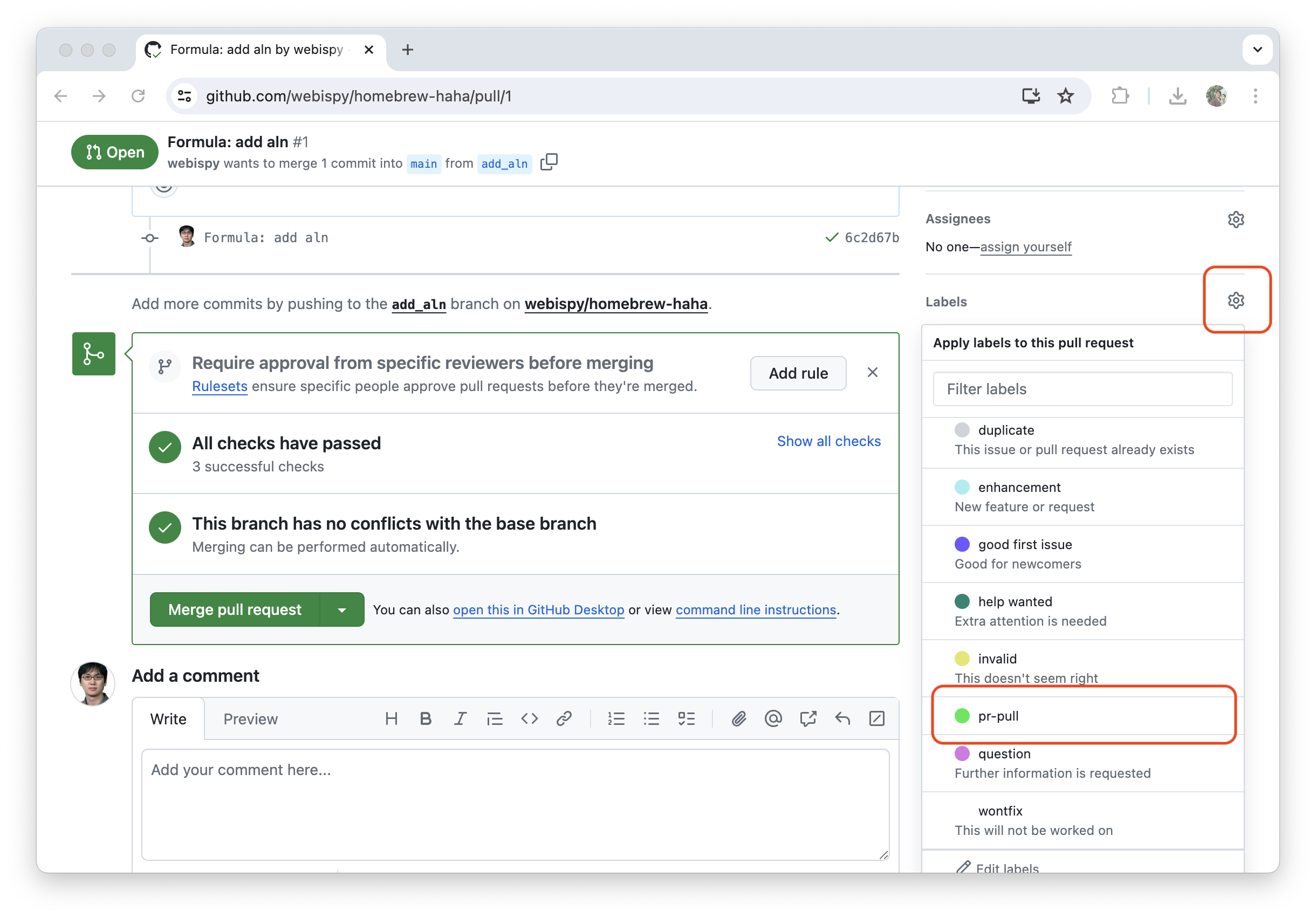
Task: Click the assign yourself link
Action: point(1025,246)
